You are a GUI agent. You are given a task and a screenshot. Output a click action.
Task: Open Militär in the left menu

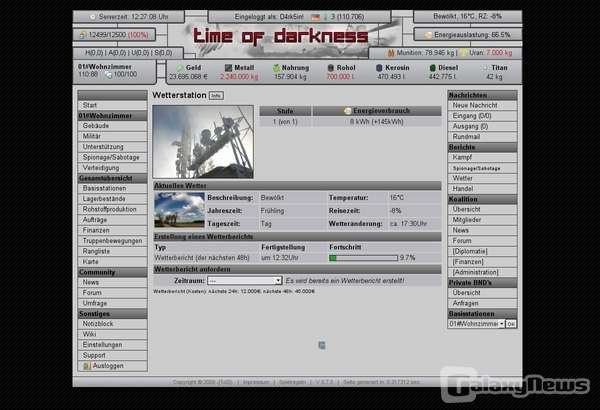112,136
